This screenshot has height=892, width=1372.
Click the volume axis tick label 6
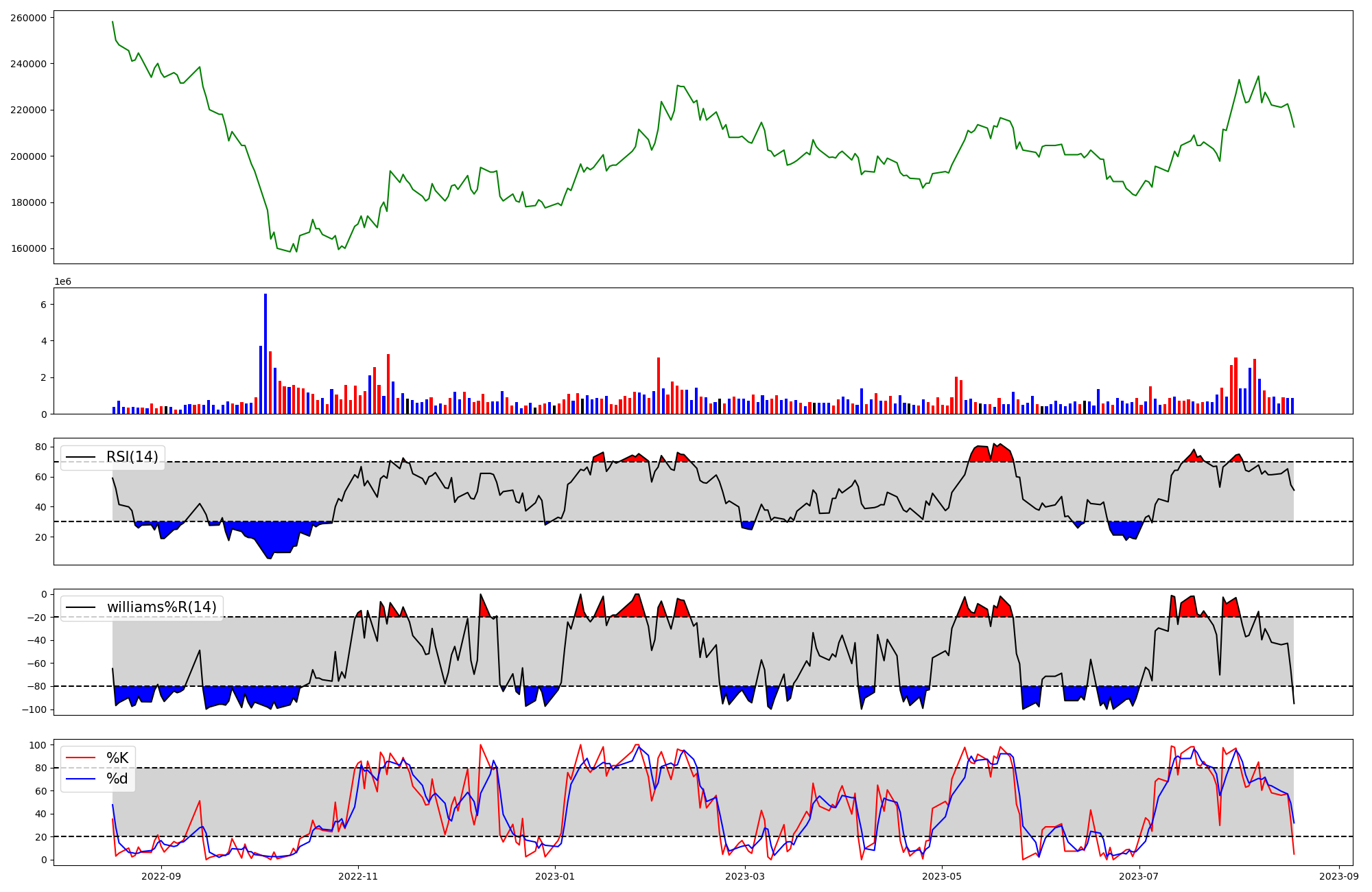[43, 305]
